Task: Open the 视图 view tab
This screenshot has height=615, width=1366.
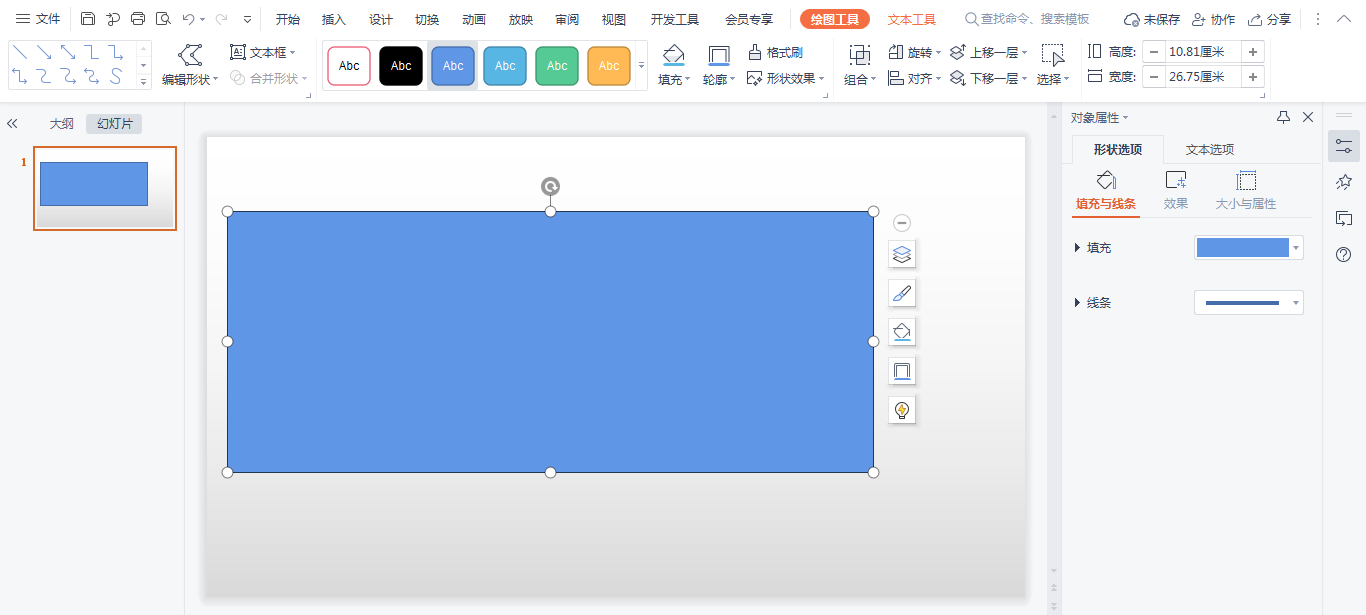Action: point(614,19)
